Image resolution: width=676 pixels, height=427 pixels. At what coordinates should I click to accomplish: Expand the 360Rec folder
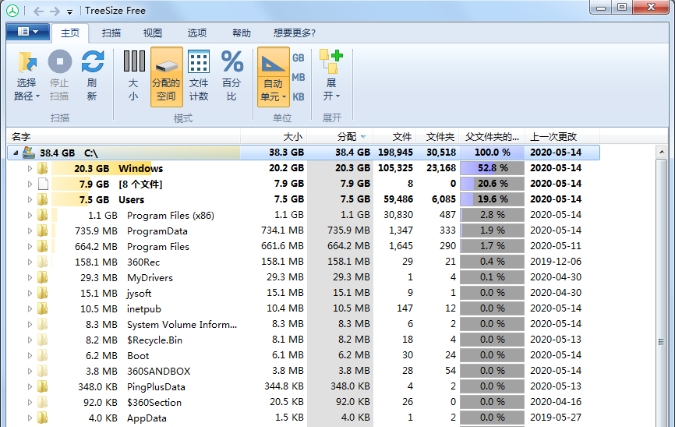coord(30,262)
